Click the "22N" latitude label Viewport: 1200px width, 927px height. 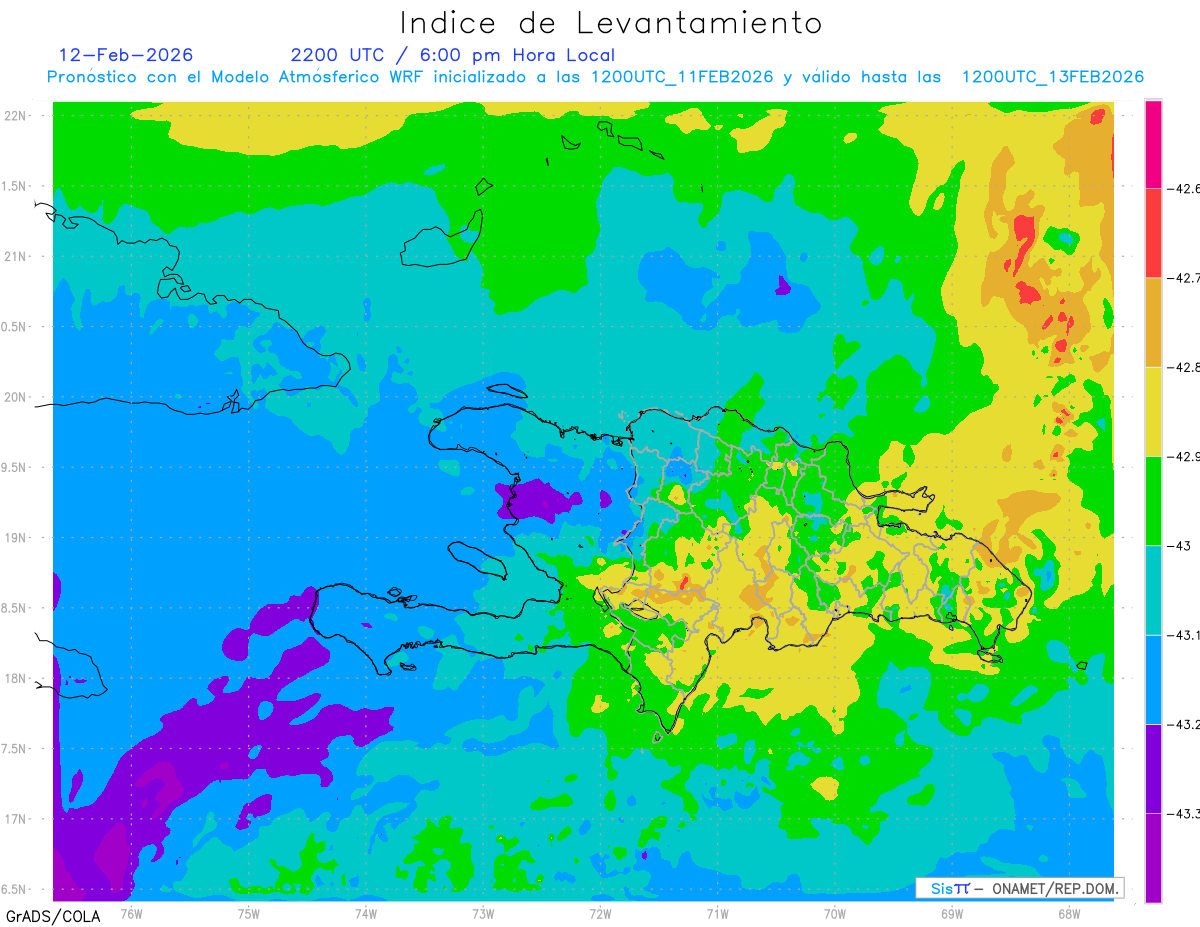click(x=16, y=116)
